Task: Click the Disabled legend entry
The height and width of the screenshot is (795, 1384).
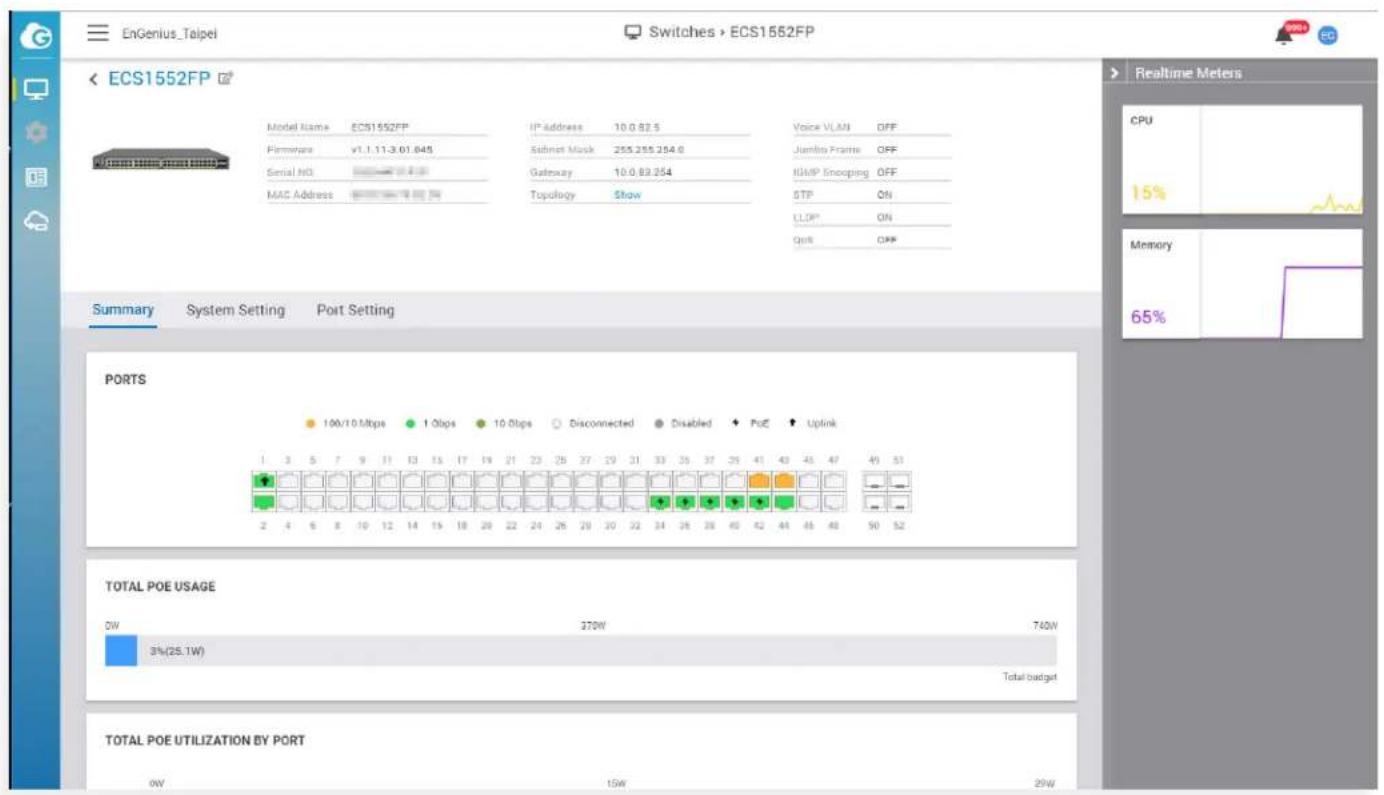Action: coord(683,423)
